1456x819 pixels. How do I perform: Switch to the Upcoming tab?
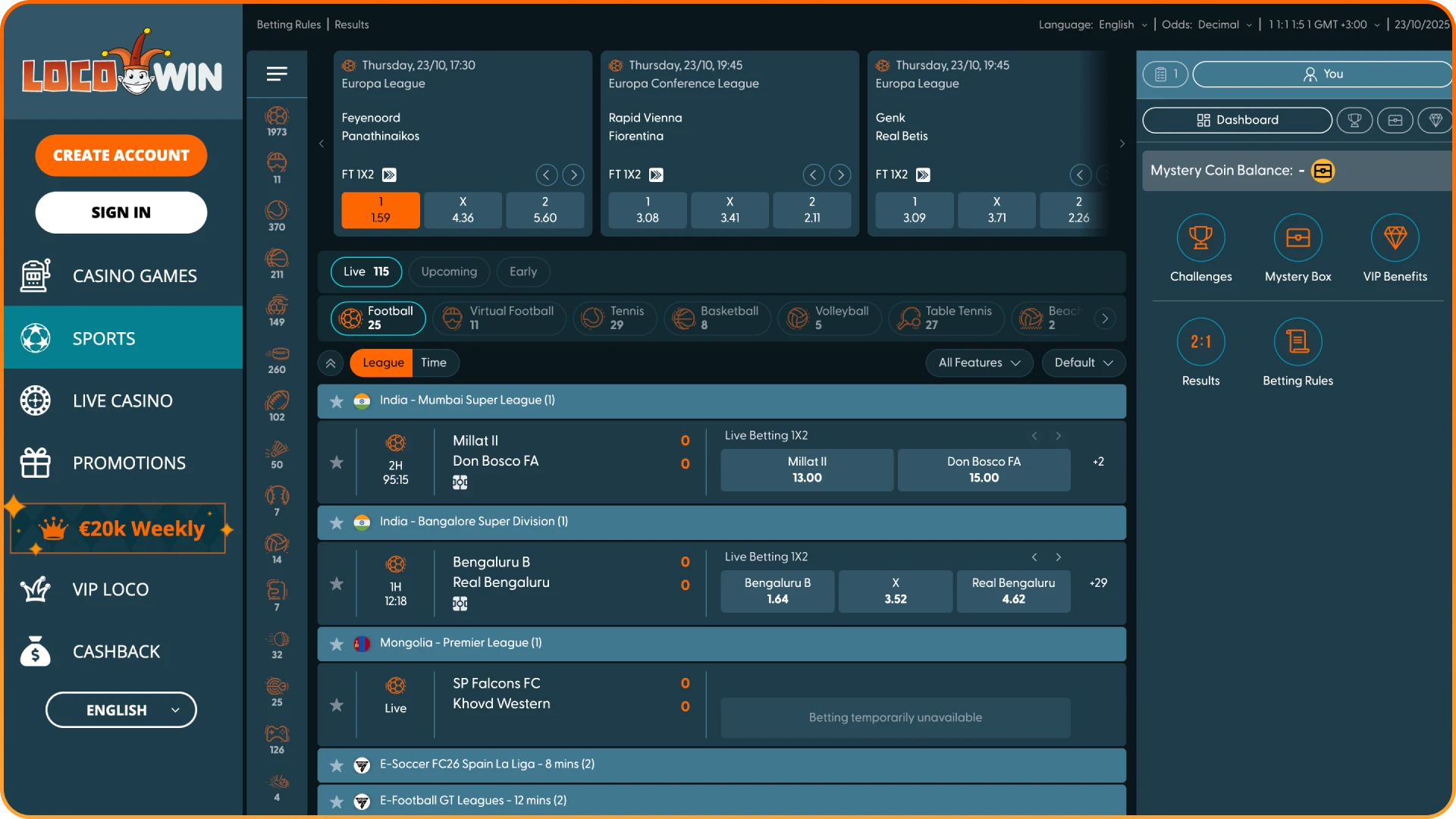[x=449, y=271]
